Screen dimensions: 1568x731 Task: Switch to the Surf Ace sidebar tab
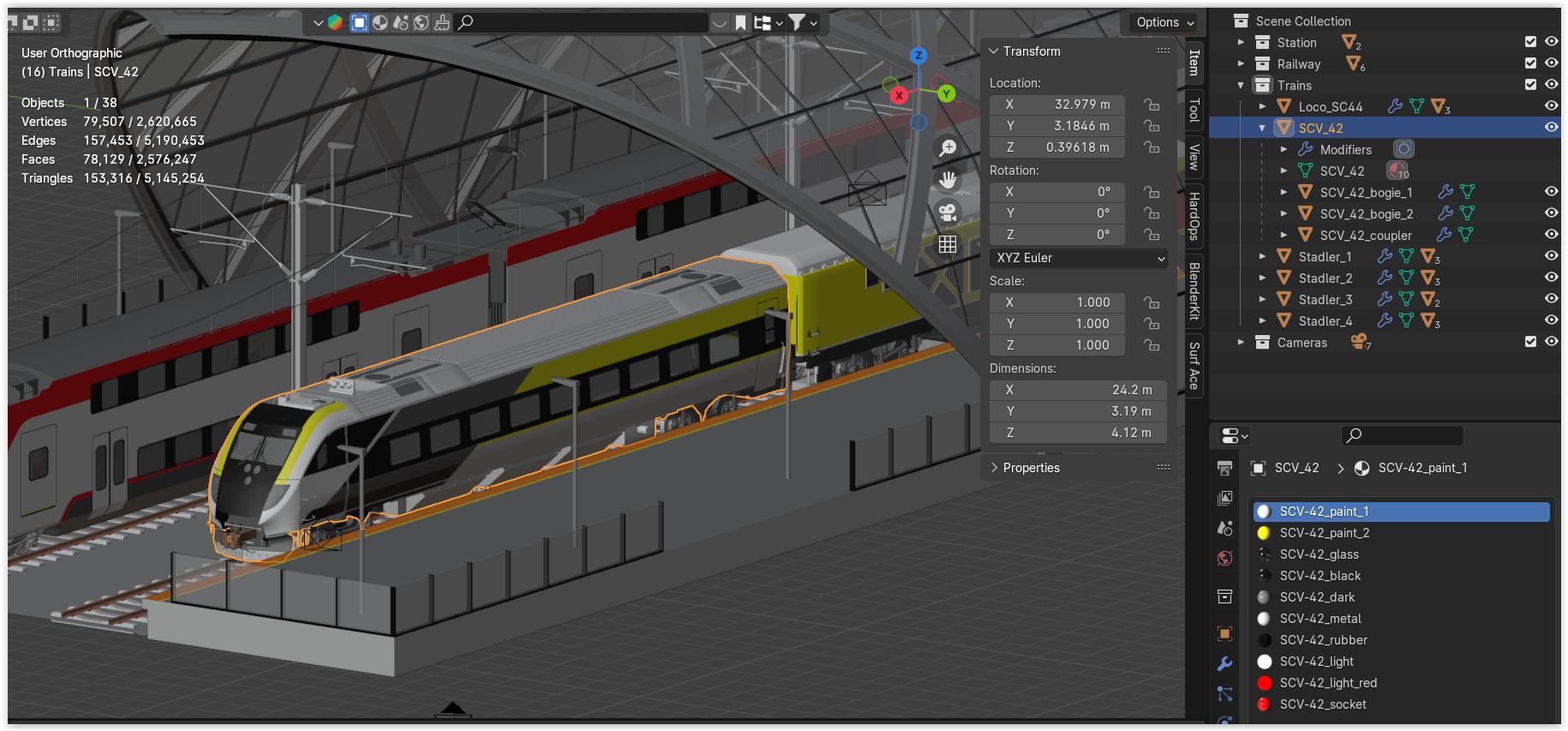(1194, 366)
